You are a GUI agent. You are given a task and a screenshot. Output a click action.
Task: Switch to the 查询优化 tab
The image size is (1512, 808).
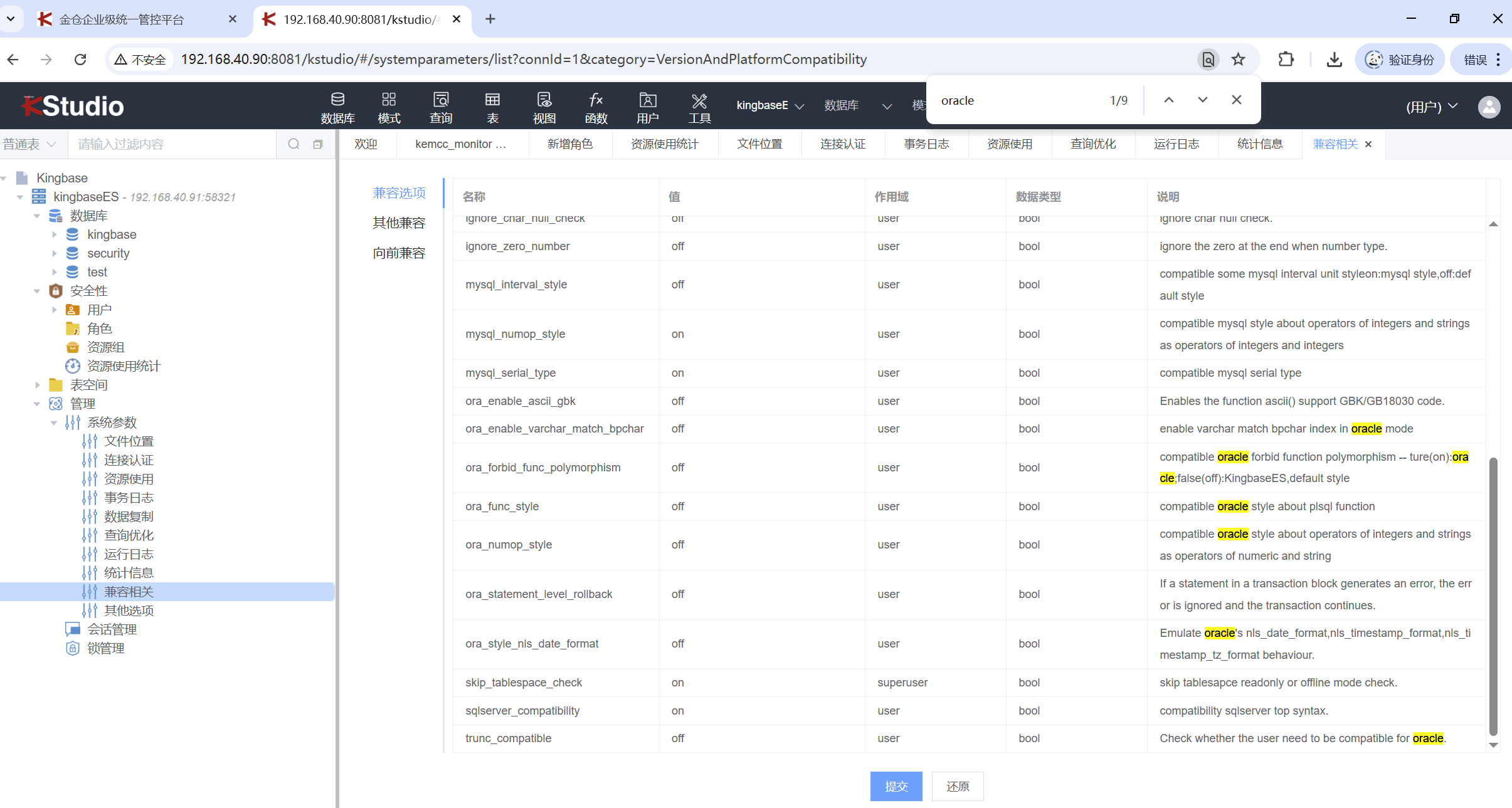[x=1092, y=144]
